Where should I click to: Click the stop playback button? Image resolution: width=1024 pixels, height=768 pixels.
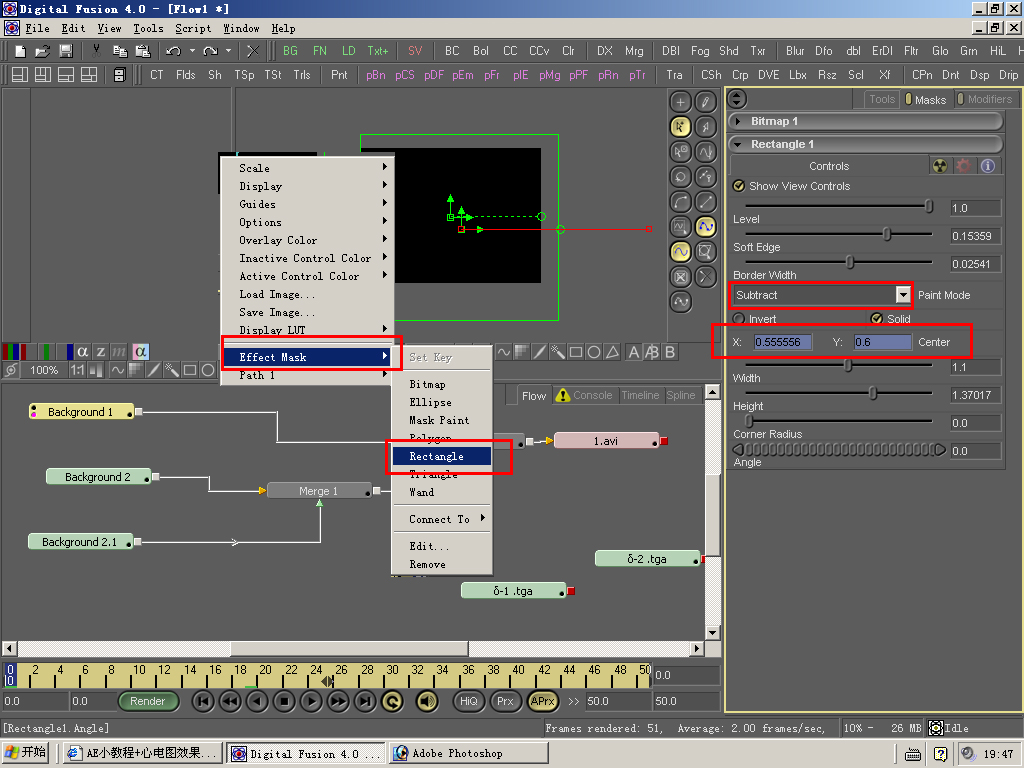pos(284,701)
